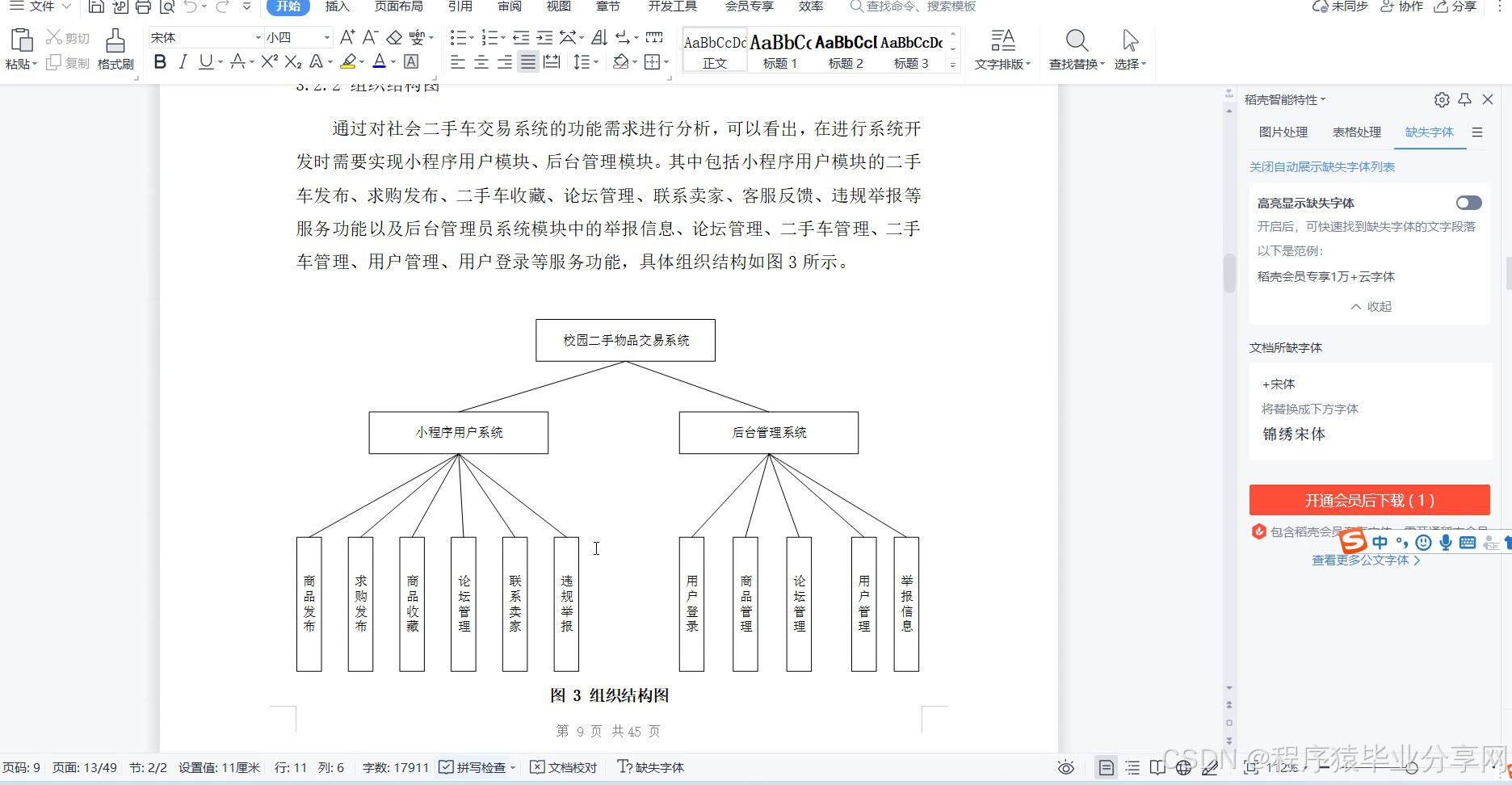This screenshot has width=1512, height=785.
Task: Open Find and Replace magnifier
Action: pyautogui.click(x=1077, y=40)
